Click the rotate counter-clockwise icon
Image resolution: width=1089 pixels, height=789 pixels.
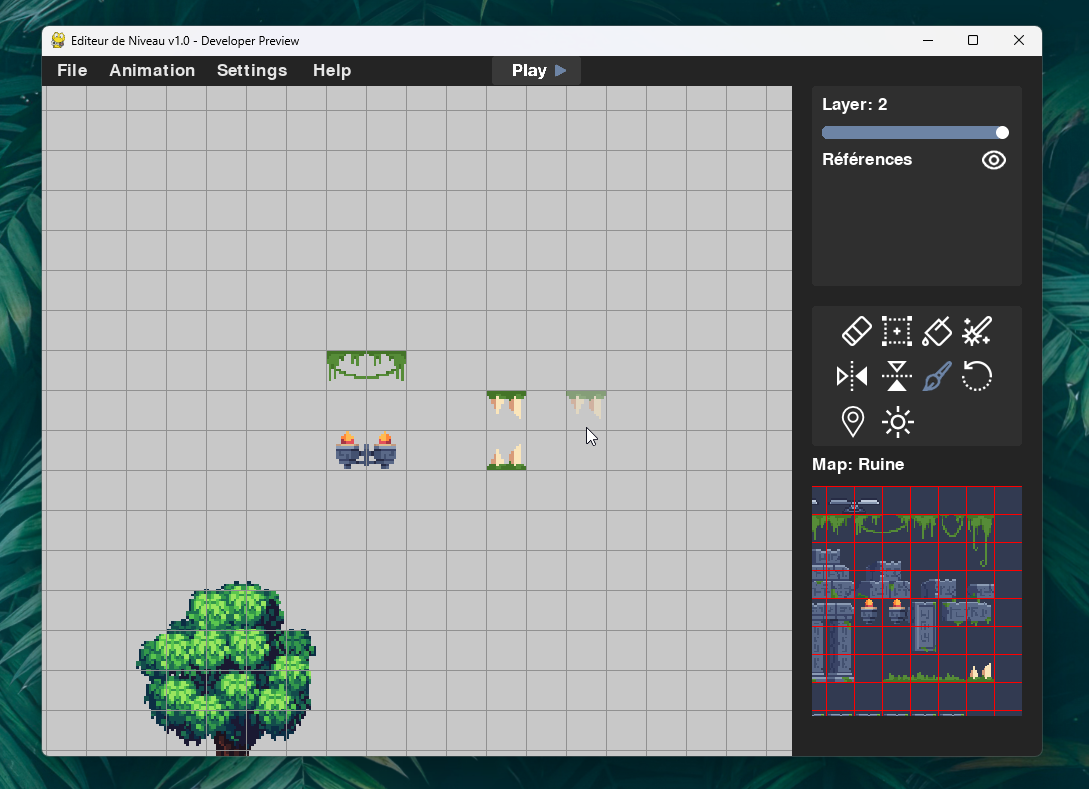point(976,376)
